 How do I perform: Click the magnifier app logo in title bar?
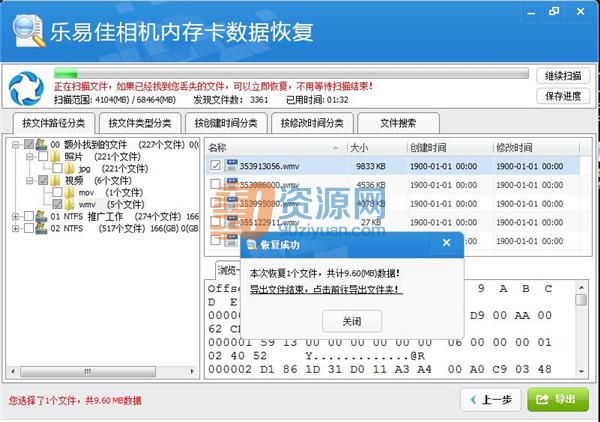[29, 31]
